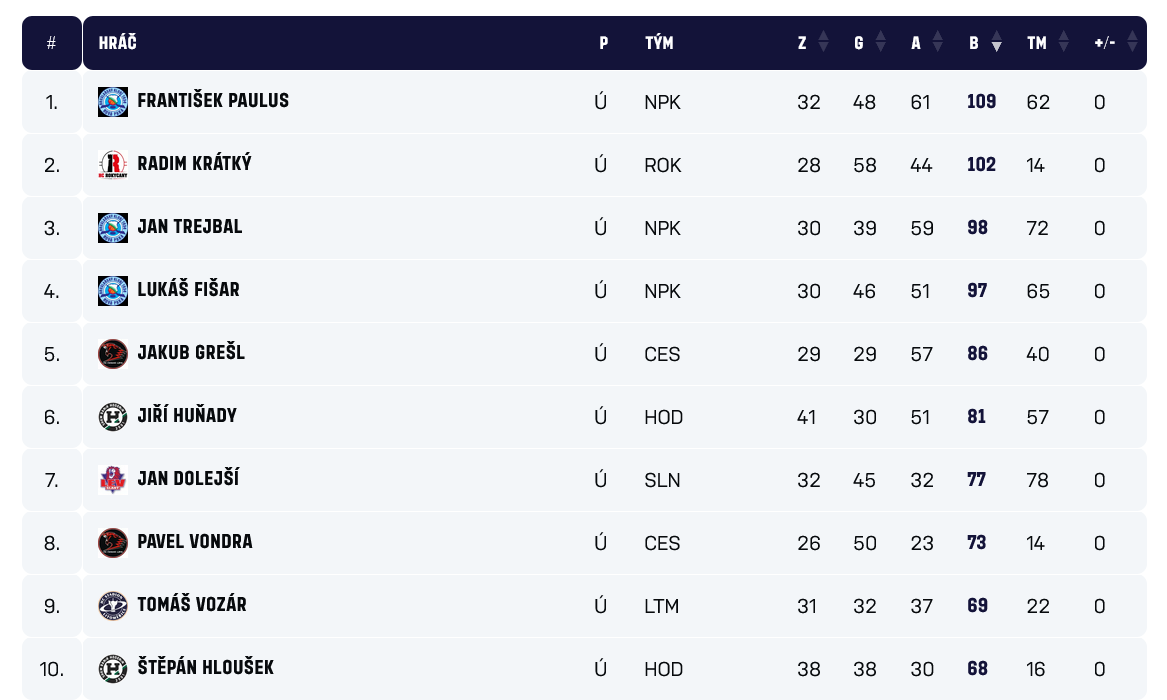This screenshot has width=1167, height=700.
Task: Click Štěpán Hloušek's team logo icon
Action: (x=113, y=669)
